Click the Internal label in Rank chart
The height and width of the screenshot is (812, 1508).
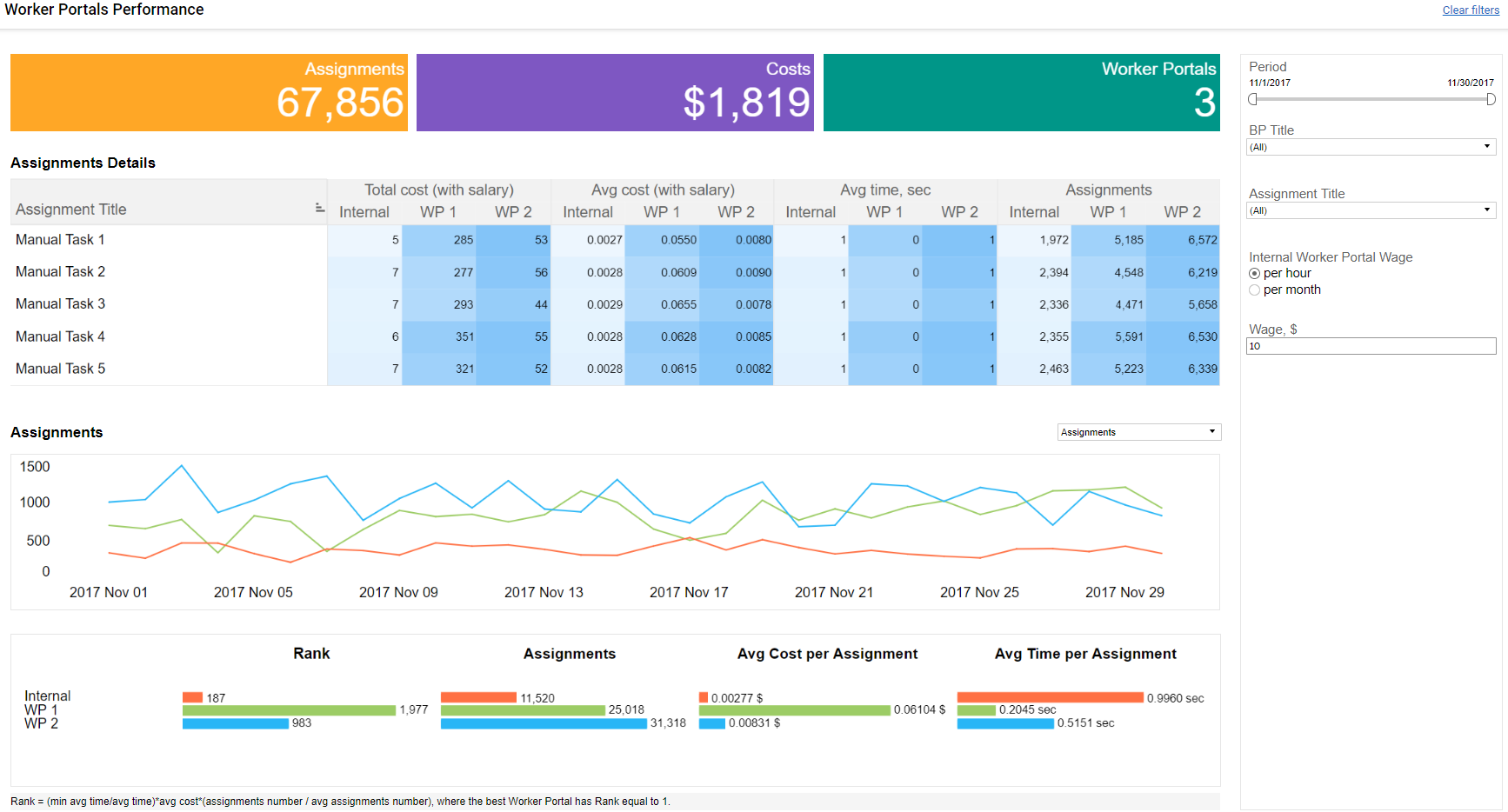click(47, 696)
